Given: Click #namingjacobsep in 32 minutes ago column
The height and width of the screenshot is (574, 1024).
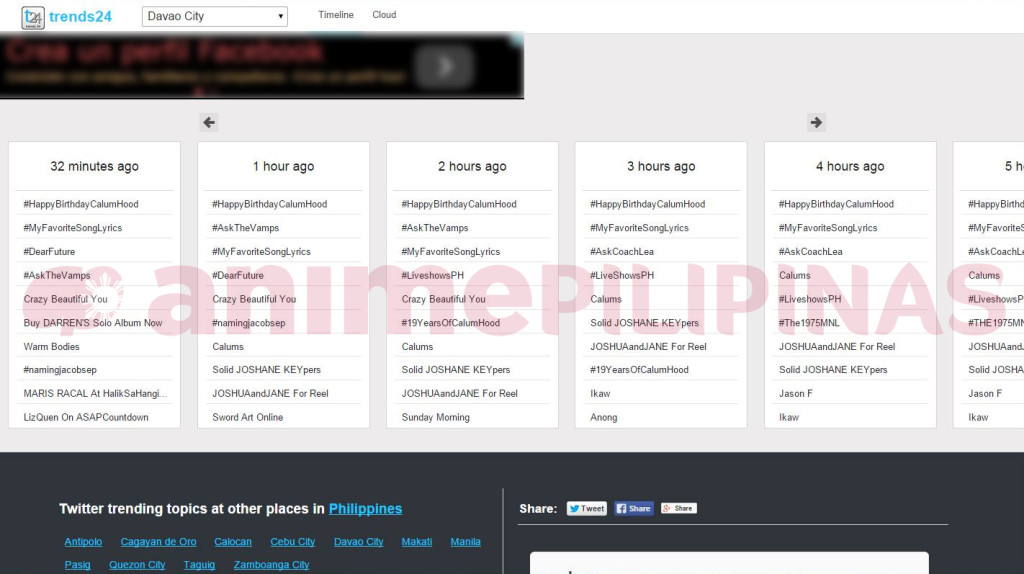Looking at the screenshot, I should [x=60, y=370].
